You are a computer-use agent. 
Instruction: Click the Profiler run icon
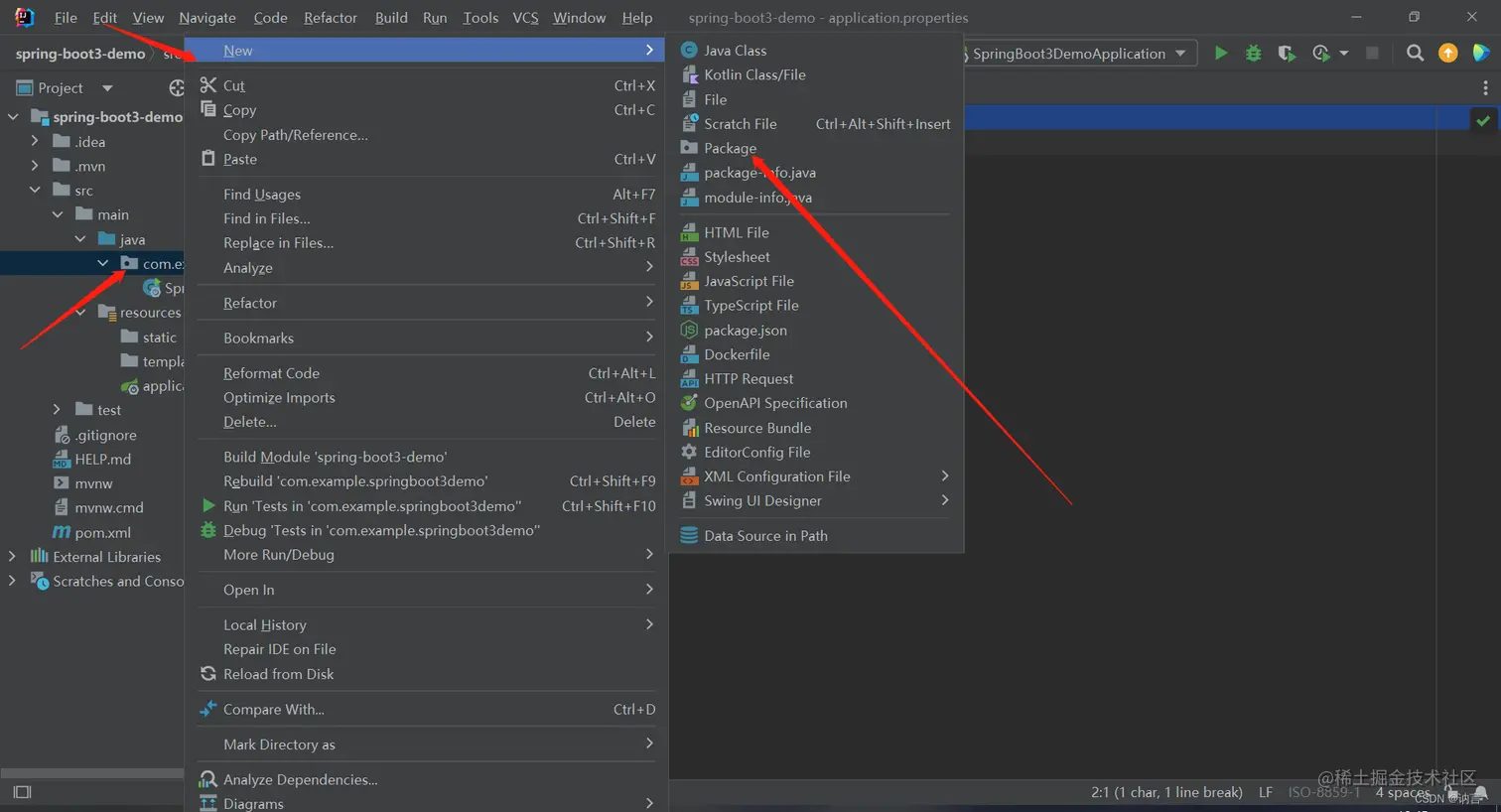tap(1321, 53)
